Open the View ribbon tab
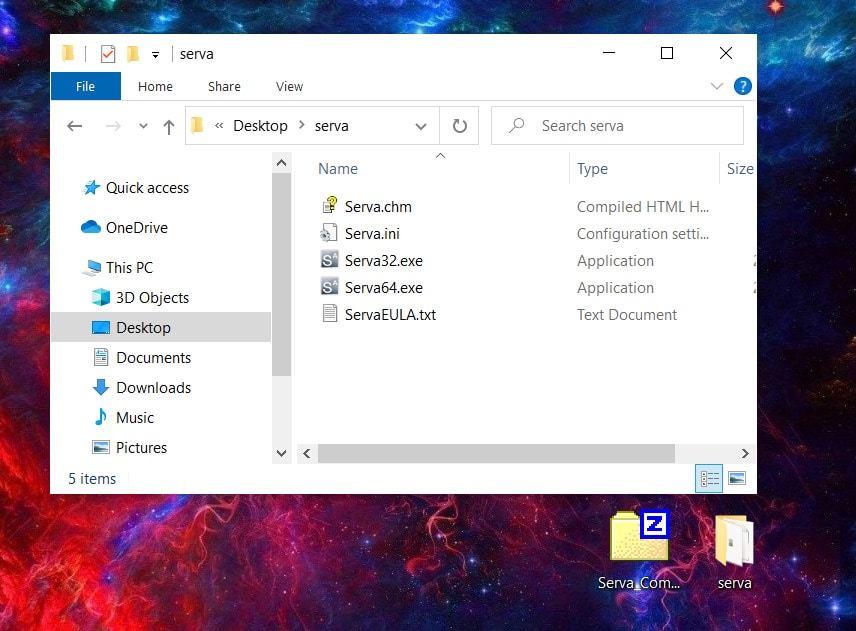The height and width of the screenshot is (631, 856). click(x=289, y=86)
